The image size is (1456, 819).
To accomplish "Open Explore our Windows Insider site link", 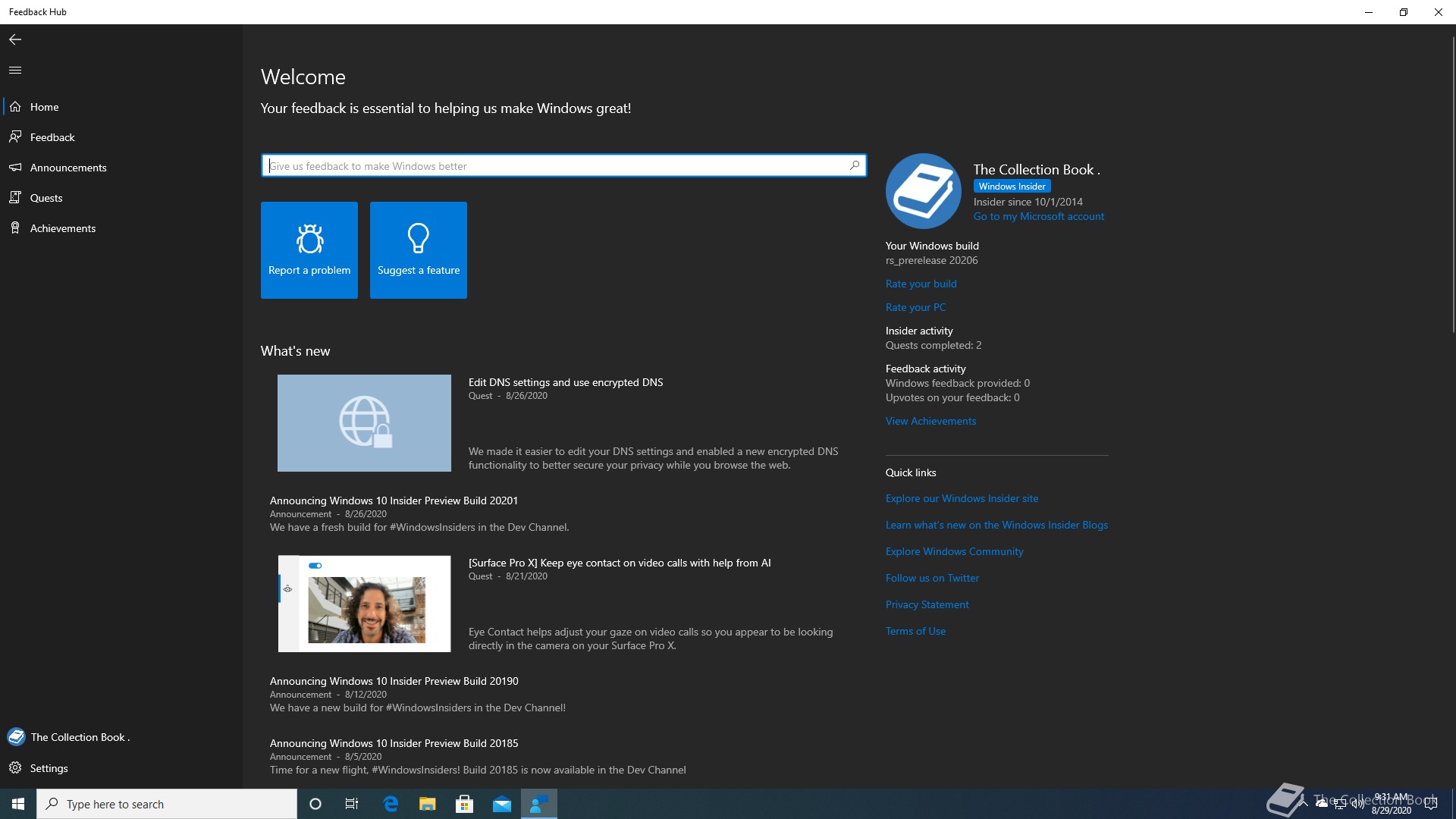I will pyautogui.click(x=962, y=498).
